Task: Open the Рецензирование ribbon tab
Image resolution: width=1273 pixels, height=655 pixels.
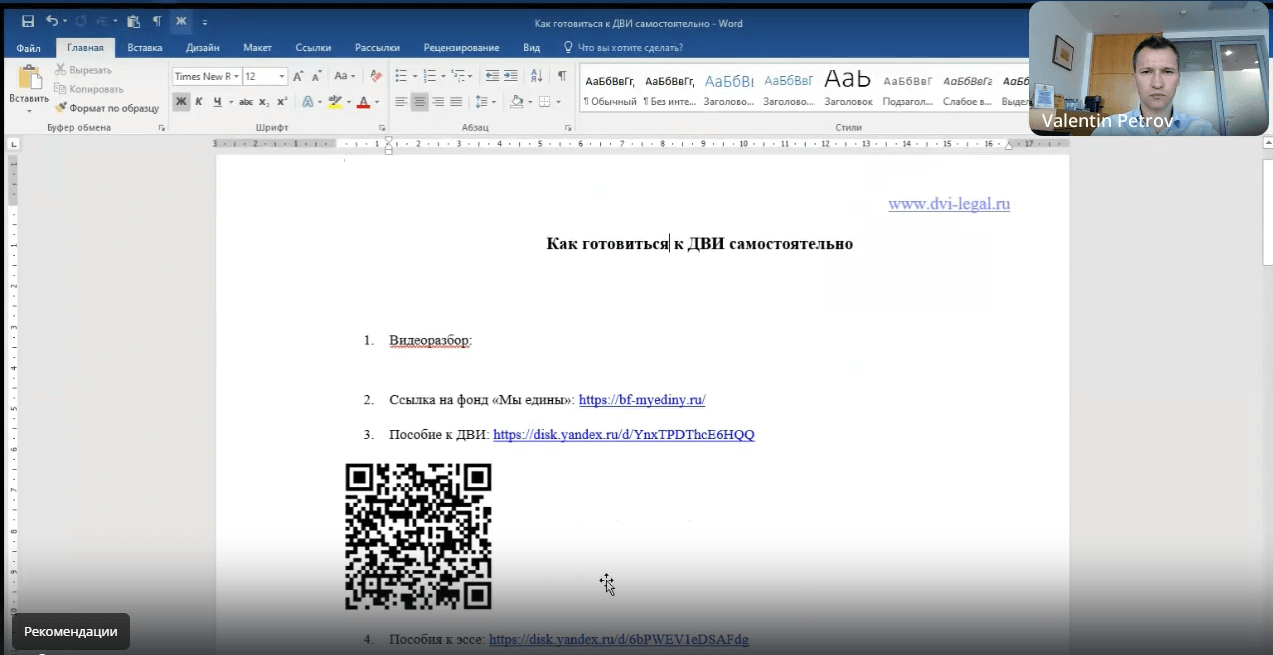Action: pyautogui.click(x=461, y=47)
